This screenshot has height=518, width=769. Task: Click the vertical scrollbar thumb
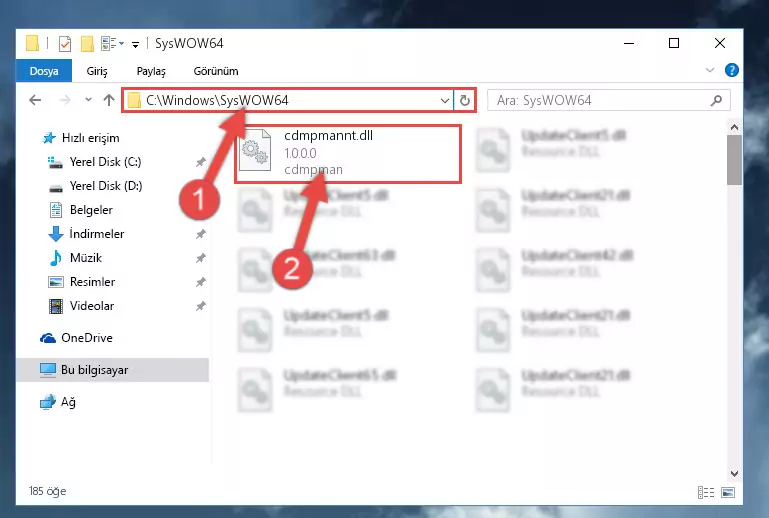(734, 160)
